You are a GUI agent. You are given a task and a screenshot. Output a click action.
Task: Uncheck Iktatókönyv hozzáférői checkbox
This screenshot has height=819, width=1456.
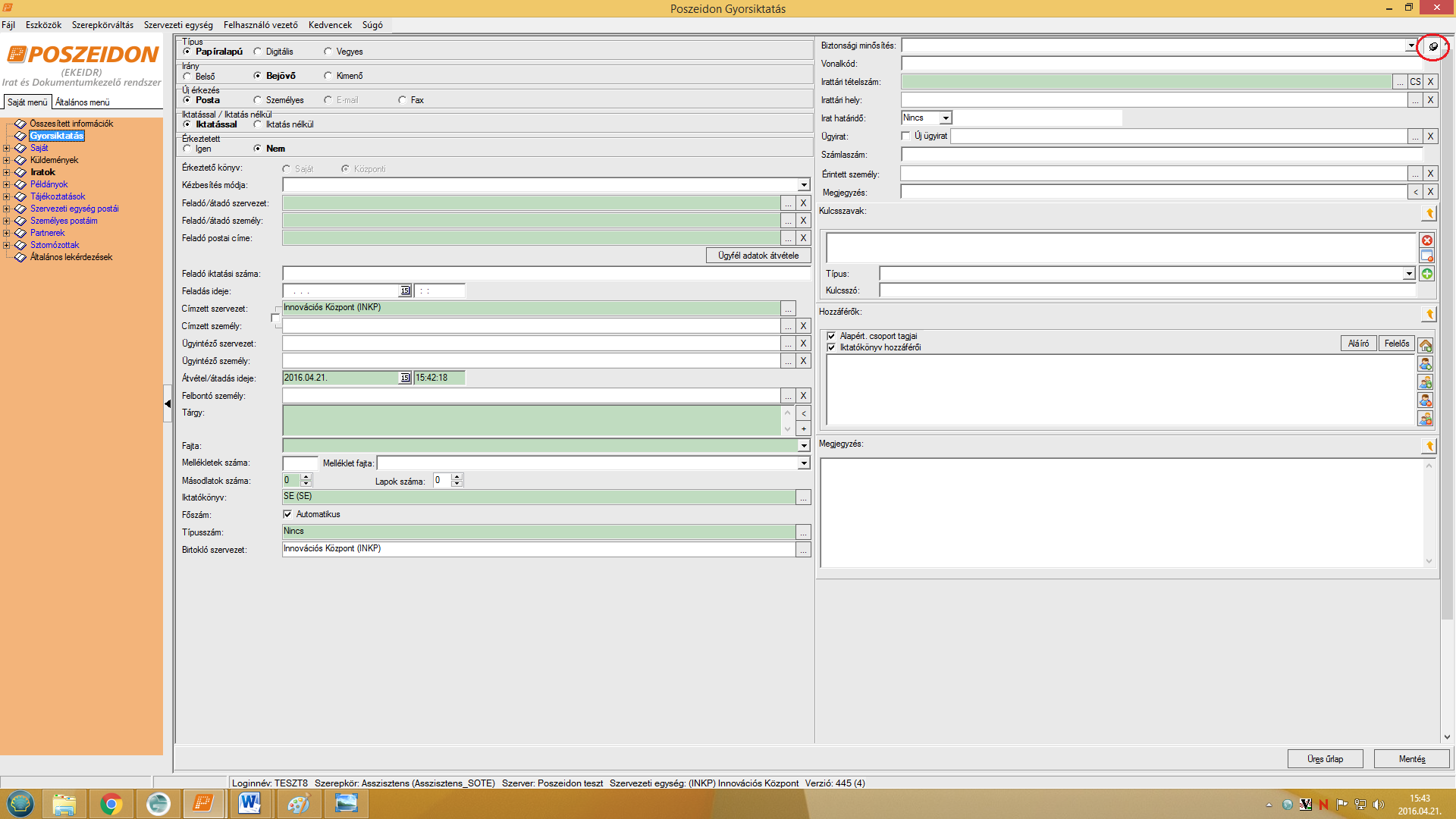click(x=831, y=347)
